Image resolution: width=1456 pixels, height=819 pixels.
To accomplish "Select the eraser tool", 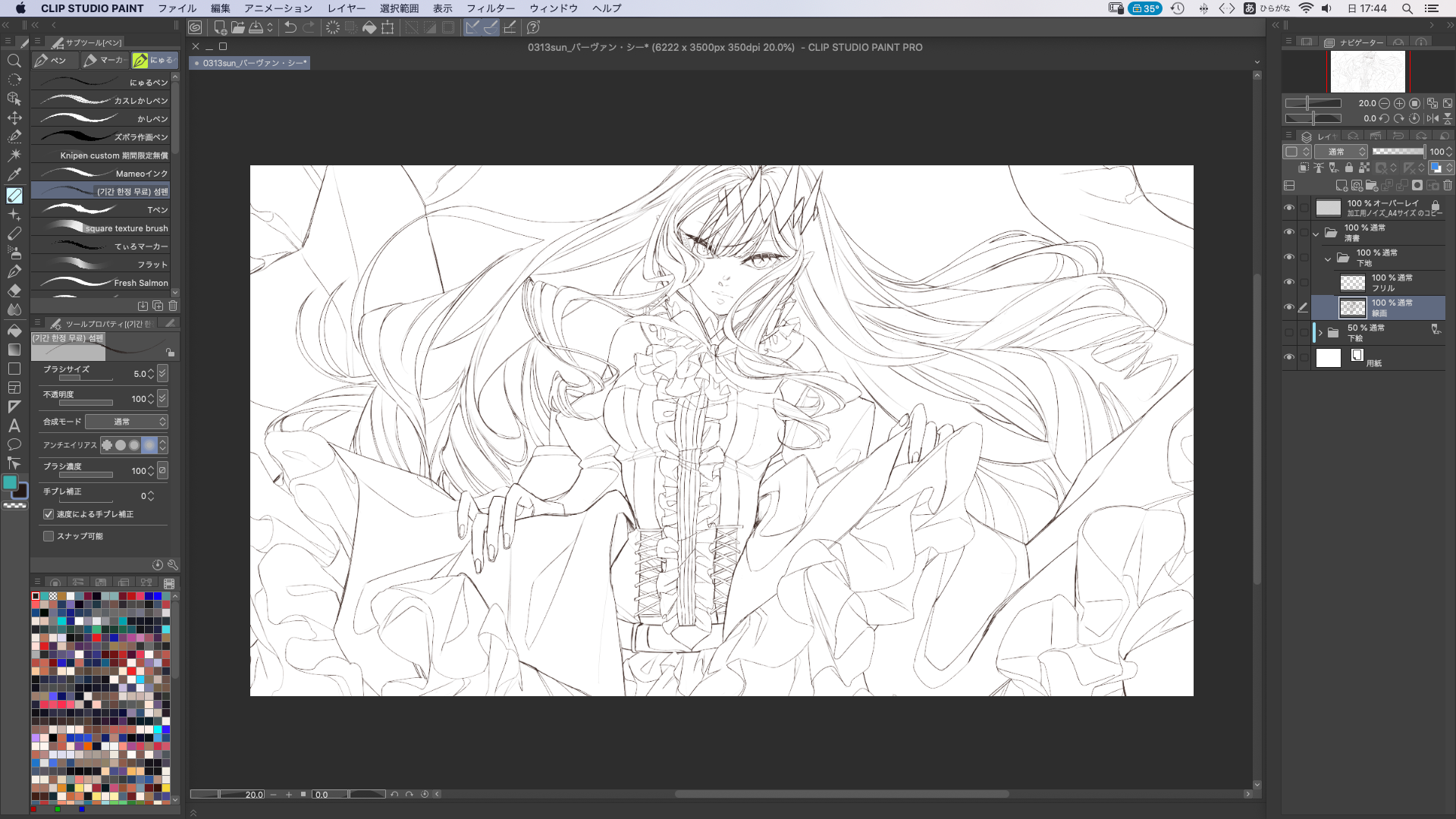I will (x=14, y=290).
